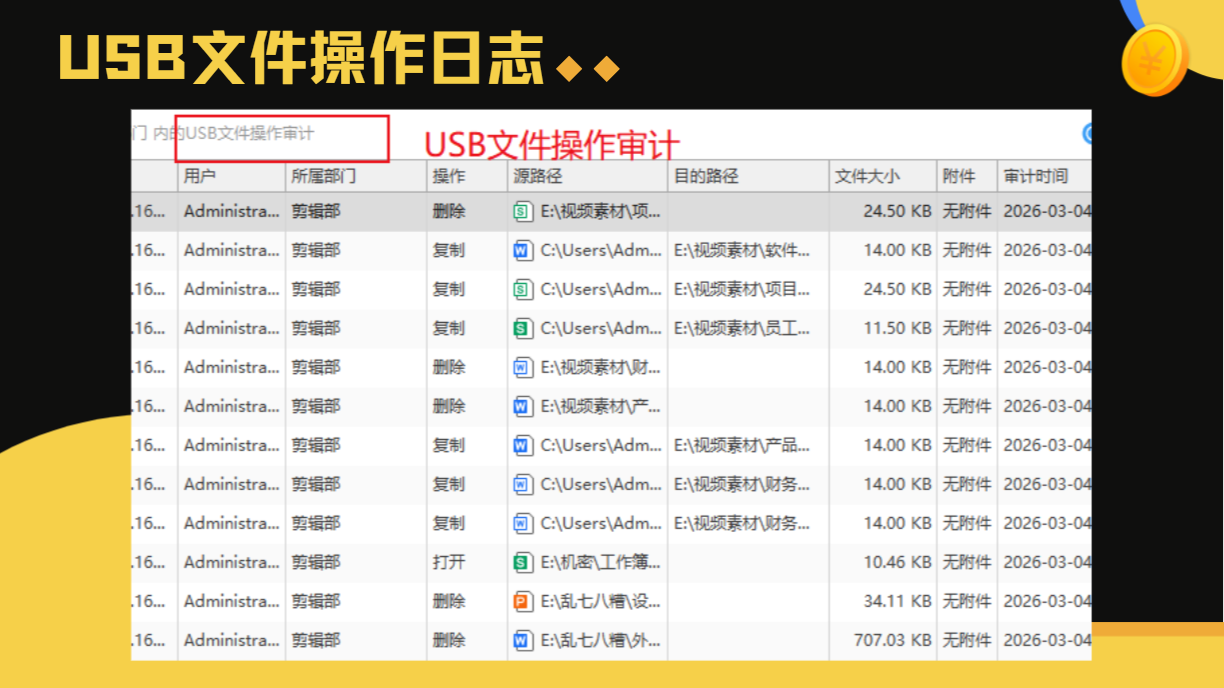Select the 11.50 KB file size cell
Image resolution: width=1224 pixels, height=688 pixels.
tap(898, 328)
